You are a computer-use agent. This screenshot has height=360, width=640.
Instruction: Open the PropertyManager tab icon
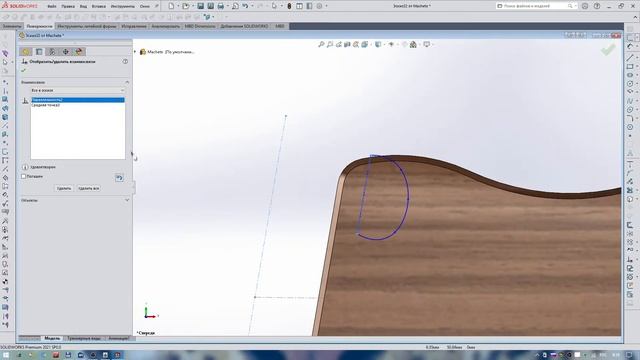point(39,52)
